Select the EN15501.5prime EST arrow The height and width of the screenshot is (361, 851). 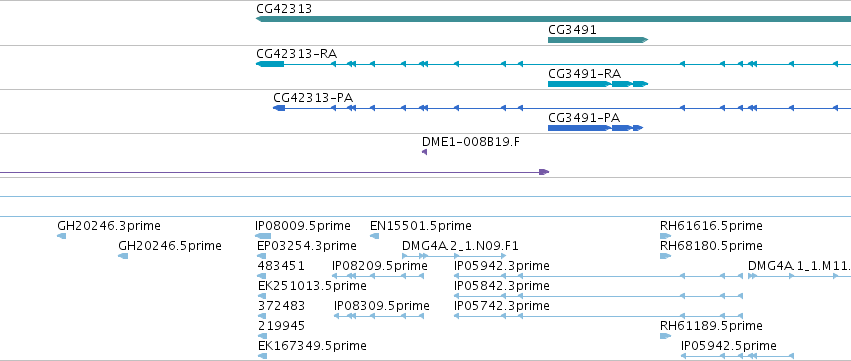[x=374, y=236]
